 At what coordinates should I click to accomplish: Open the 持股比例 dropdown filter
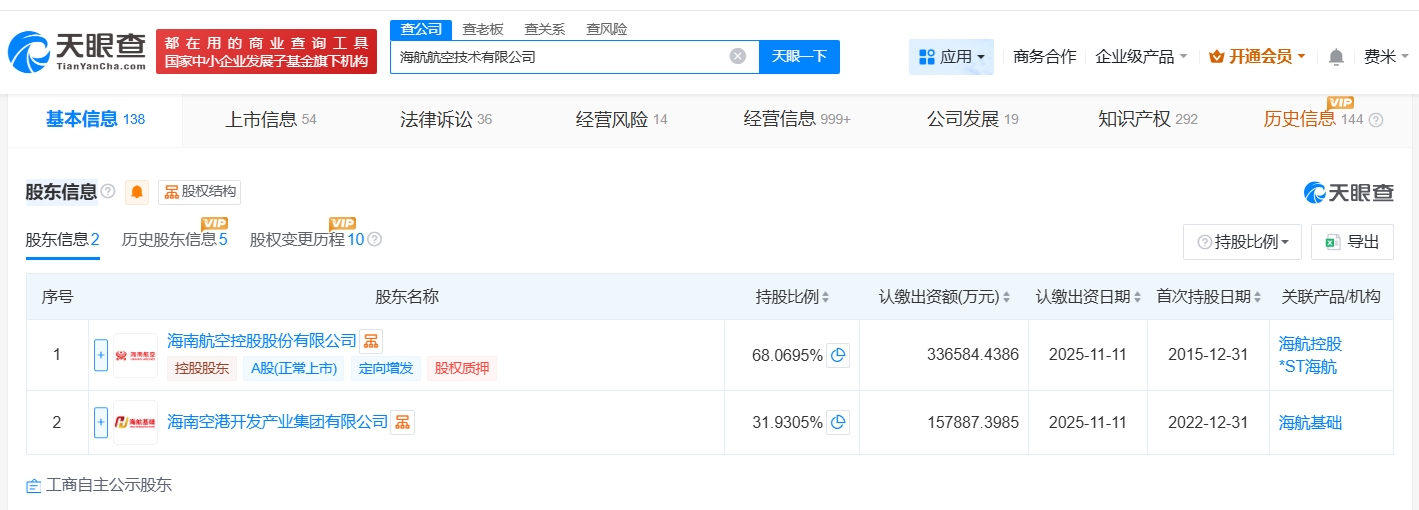click(x=1242, y=242)
